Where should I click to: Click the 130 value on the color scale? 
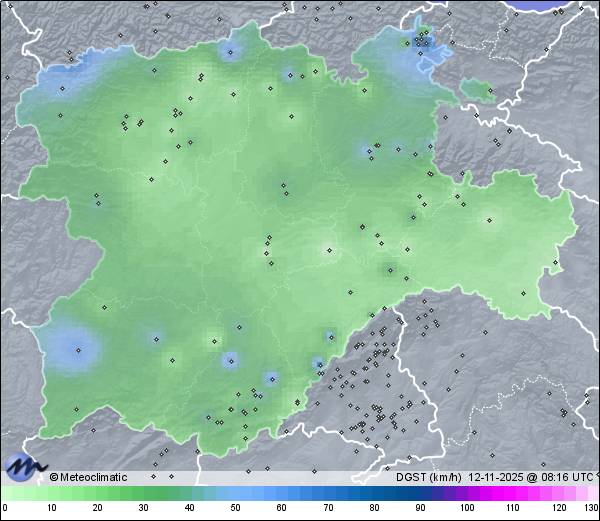click(590, 508)
